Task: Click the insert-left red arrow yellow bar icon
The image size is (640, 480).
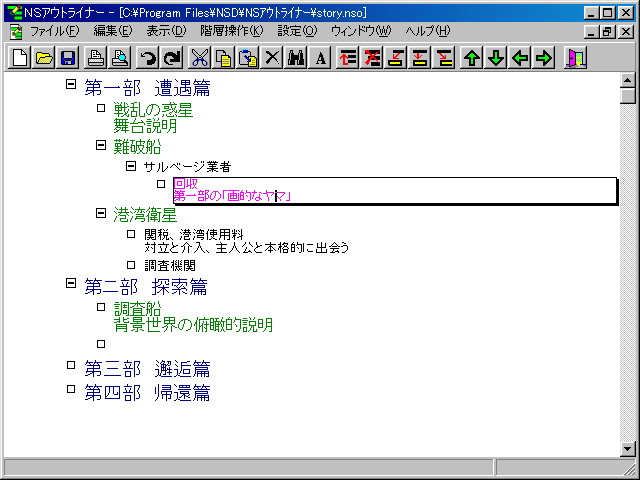Action: point(396,58)
